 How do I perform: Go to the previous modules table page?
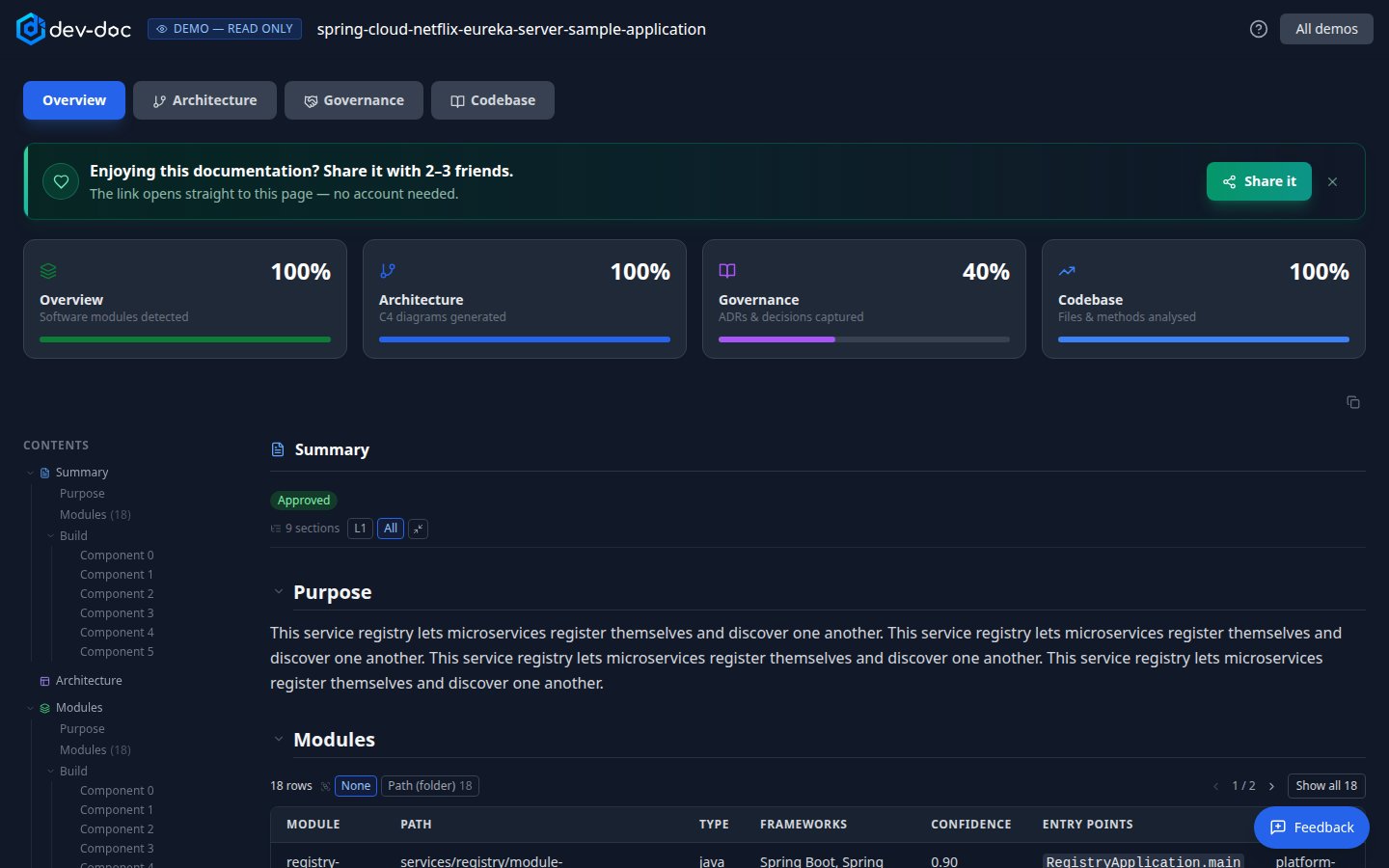point(1215,786)
